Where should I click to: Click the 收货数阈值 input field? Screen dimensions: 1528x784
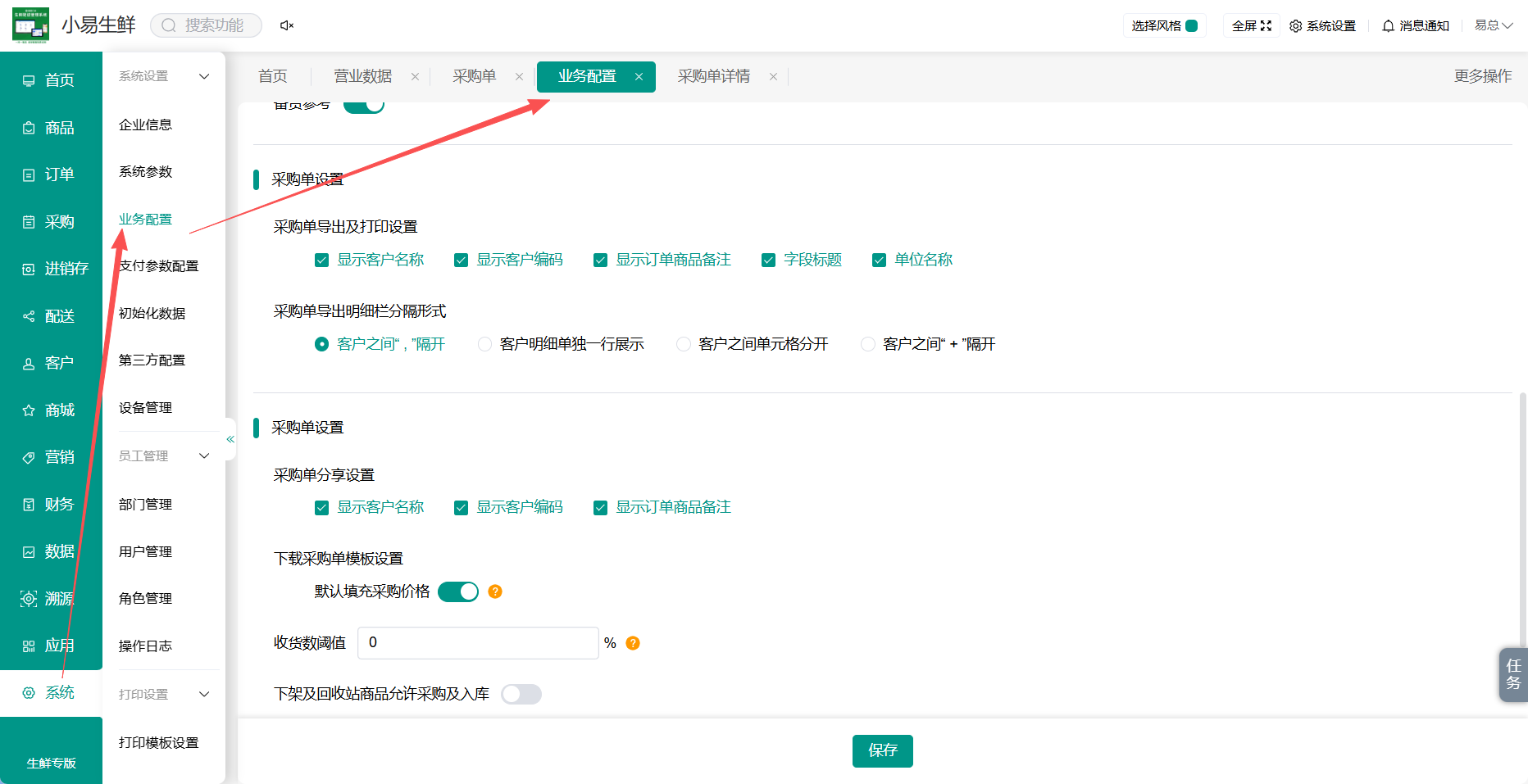[478, 643]
